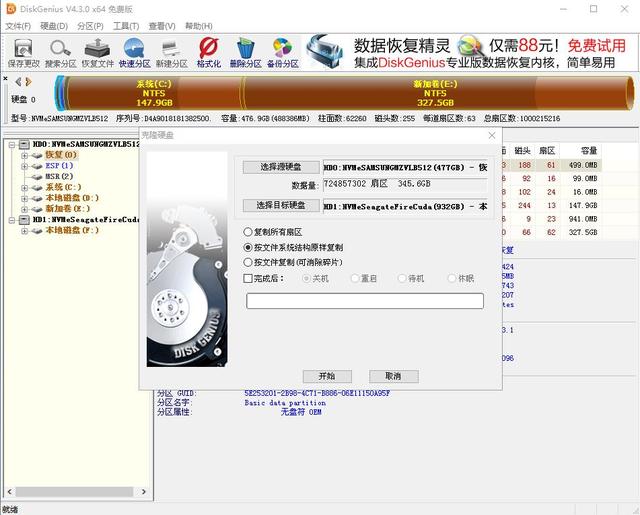Screen dimensions: 640x515
Task: Open the Disk (硬盘) menu
Action: (54, 26)
